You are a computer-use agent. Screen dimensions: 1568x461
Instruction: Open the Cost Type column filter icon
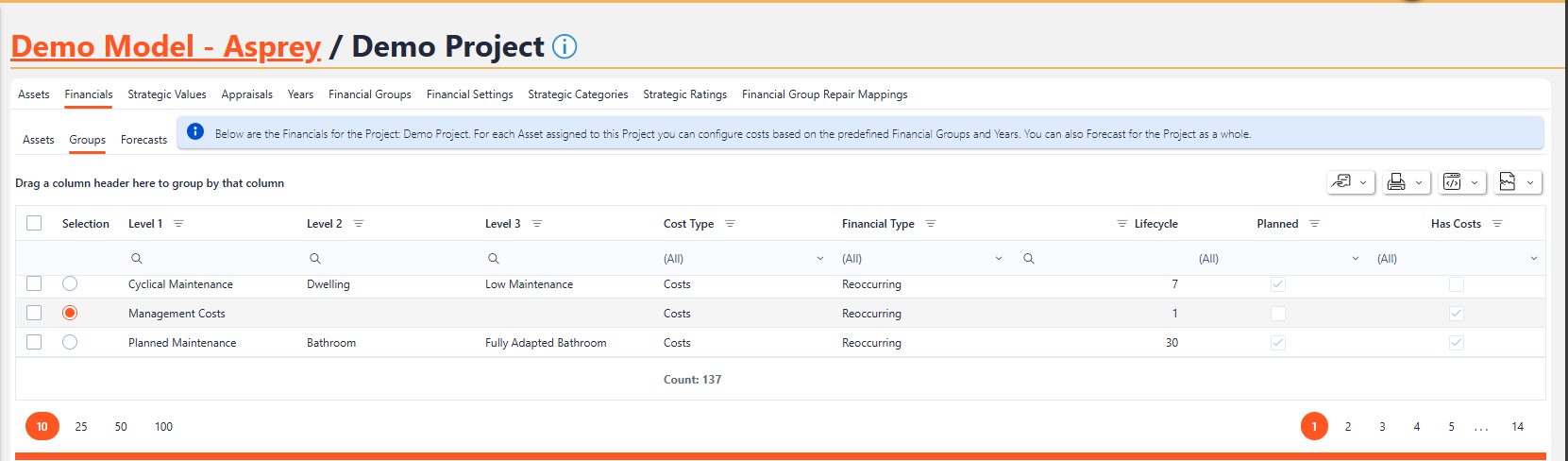[730, 224]
